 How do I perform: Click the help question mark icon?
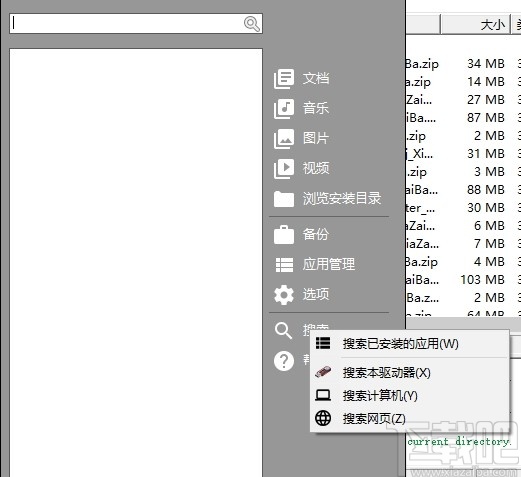(x=284, y=361)
